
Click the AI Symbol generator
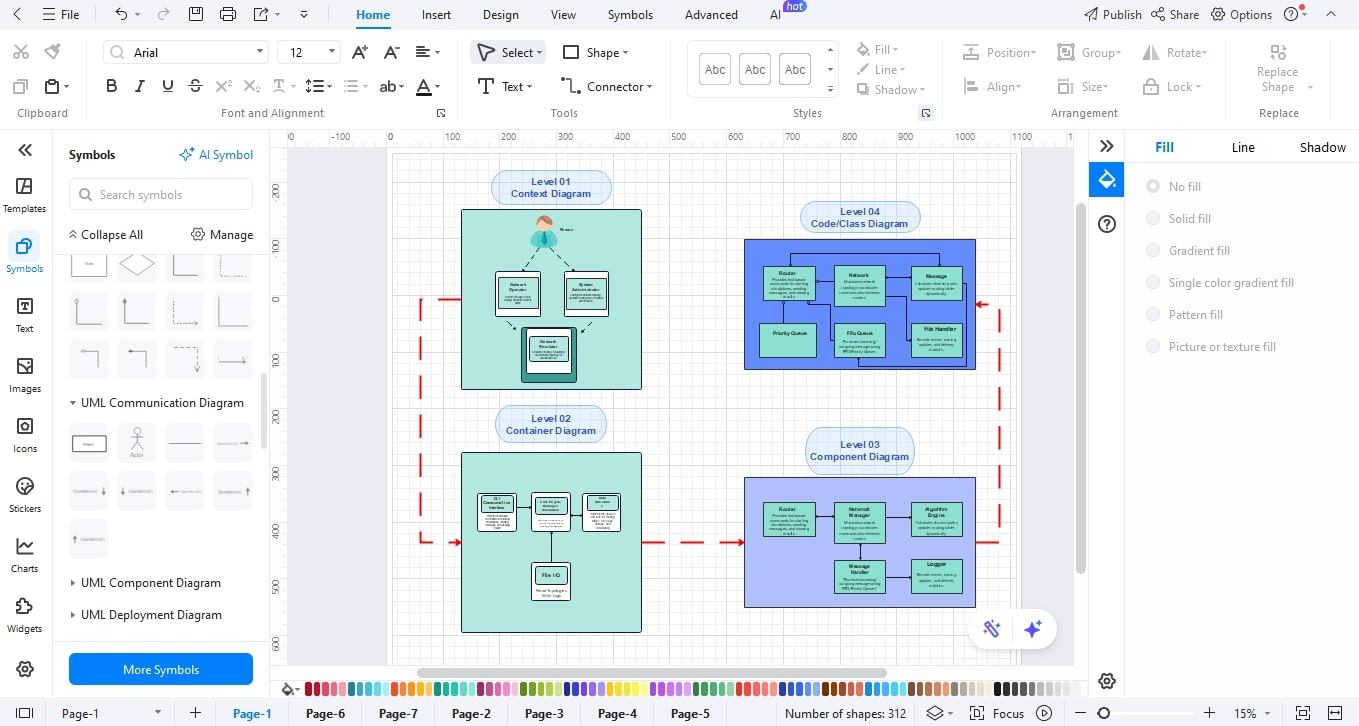point(216,154)
